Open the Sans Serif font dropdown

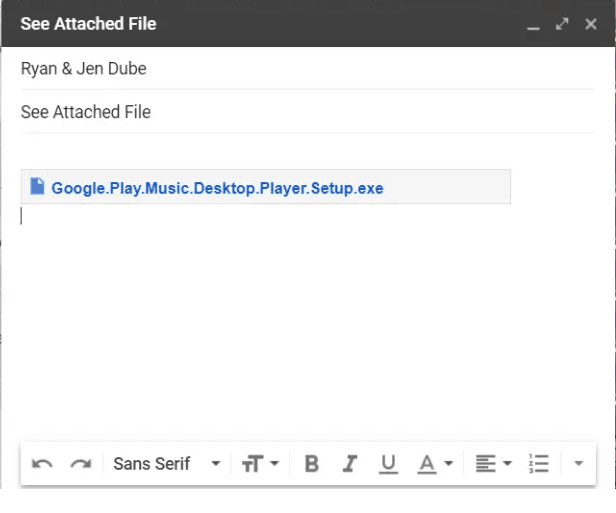coord(167,464)
